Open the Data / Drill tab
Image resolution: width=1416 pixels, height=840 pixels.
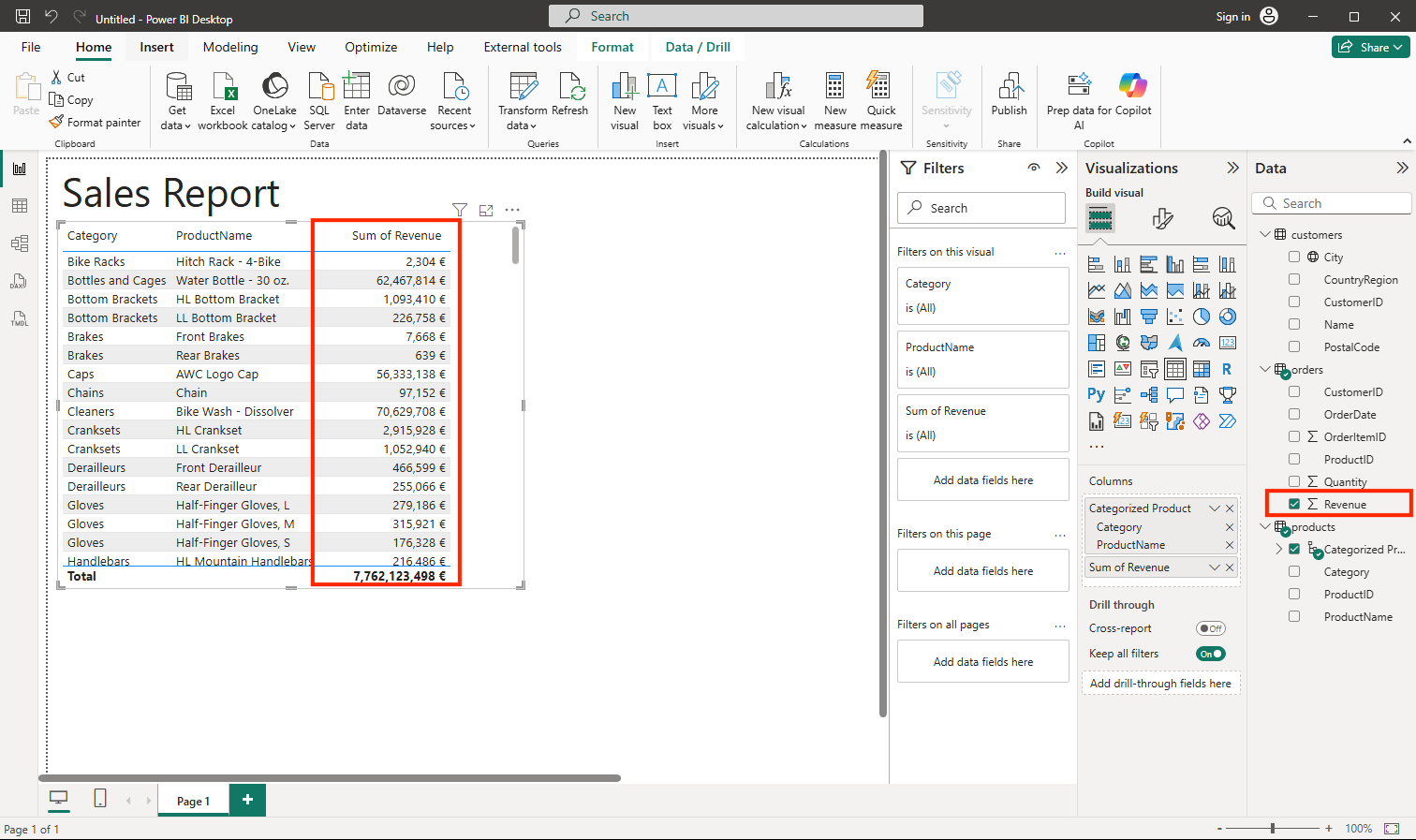point(698,47)
